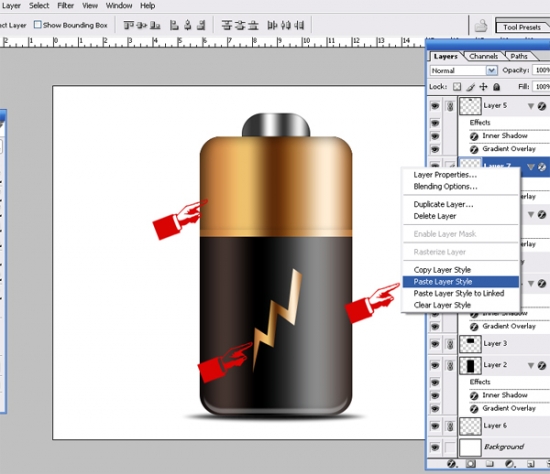Screen dimensions: 550x474
Task: Click Add layer mask icon at panel bottom
Action: pyautogui.click(x=470, y=464)
